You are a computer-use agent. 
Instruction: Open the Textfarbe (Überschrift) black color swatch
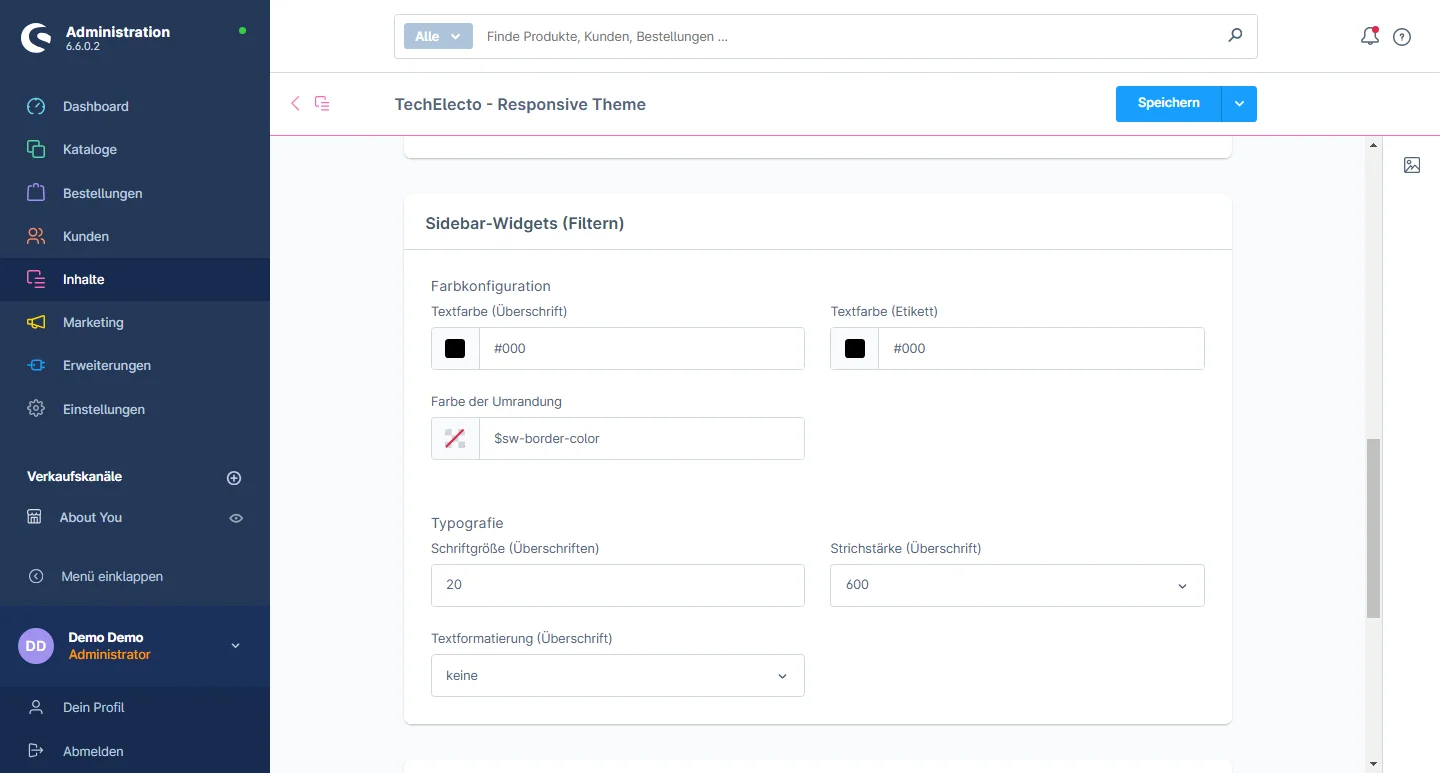[455, 349]
